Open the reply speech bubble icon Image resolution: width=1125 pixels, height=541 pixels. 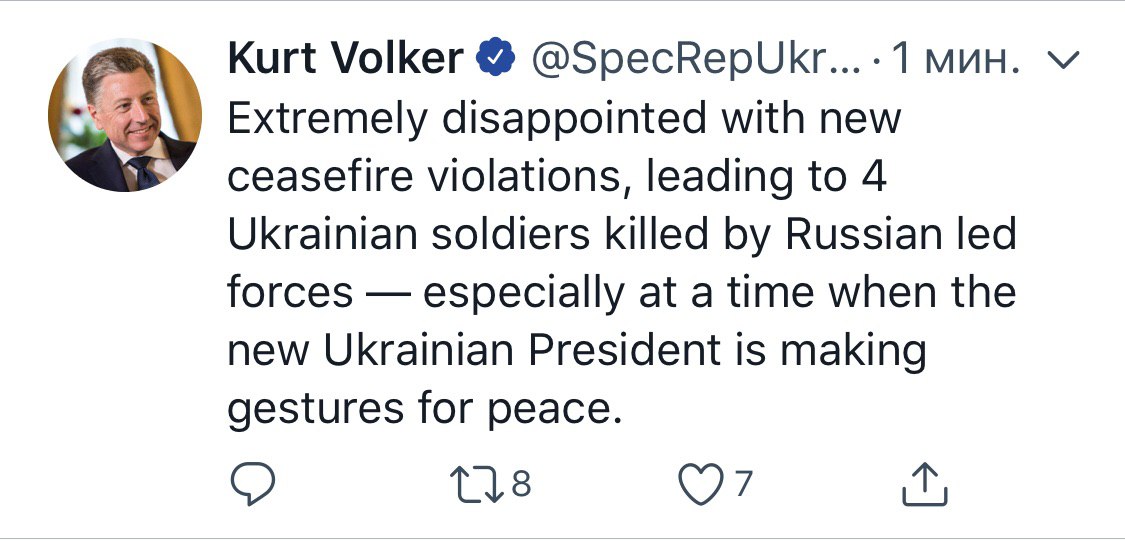tap(253, 485)
